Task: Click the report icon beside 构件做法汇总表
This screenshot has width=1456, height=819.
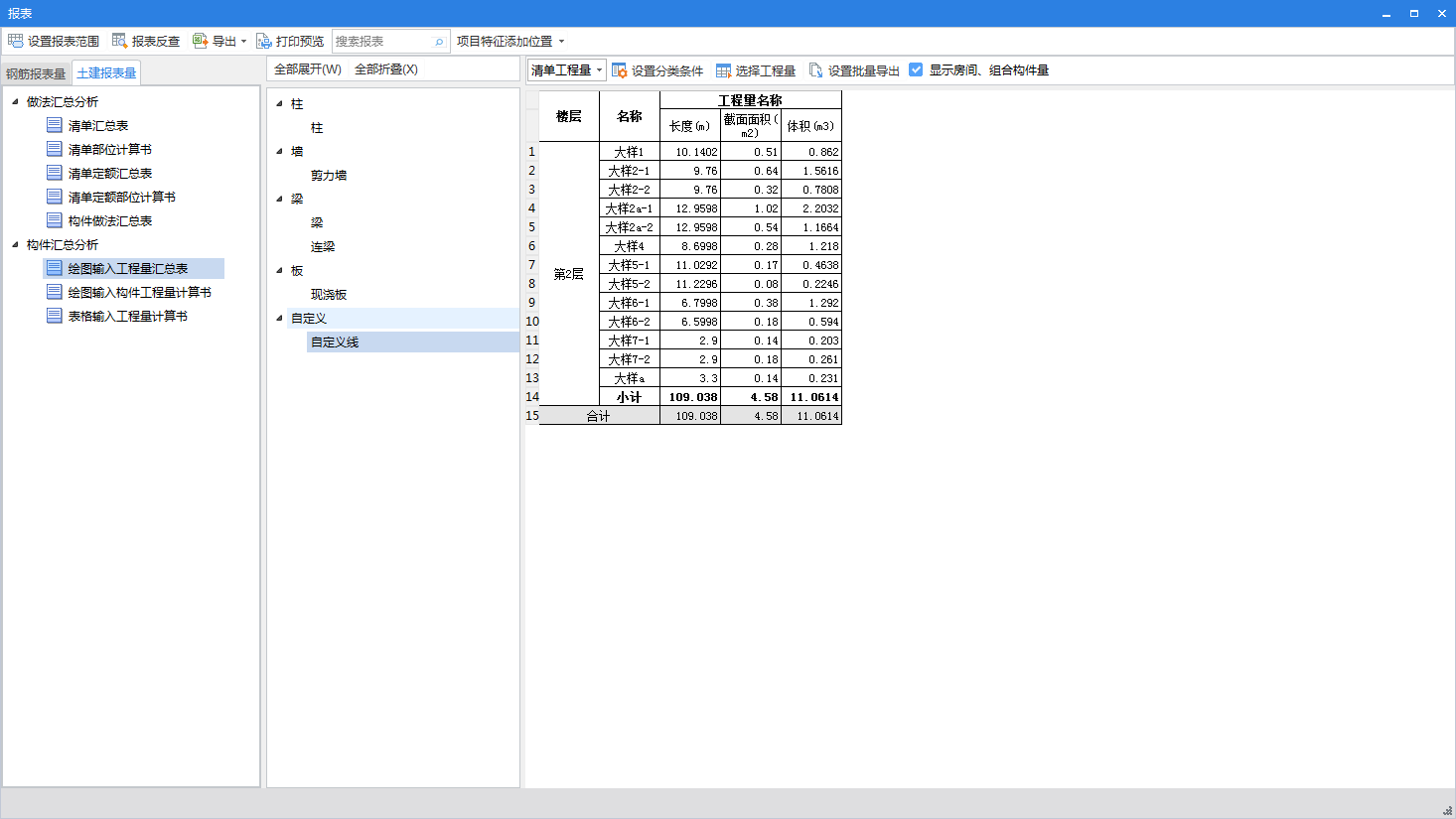Action: point(55,220)
